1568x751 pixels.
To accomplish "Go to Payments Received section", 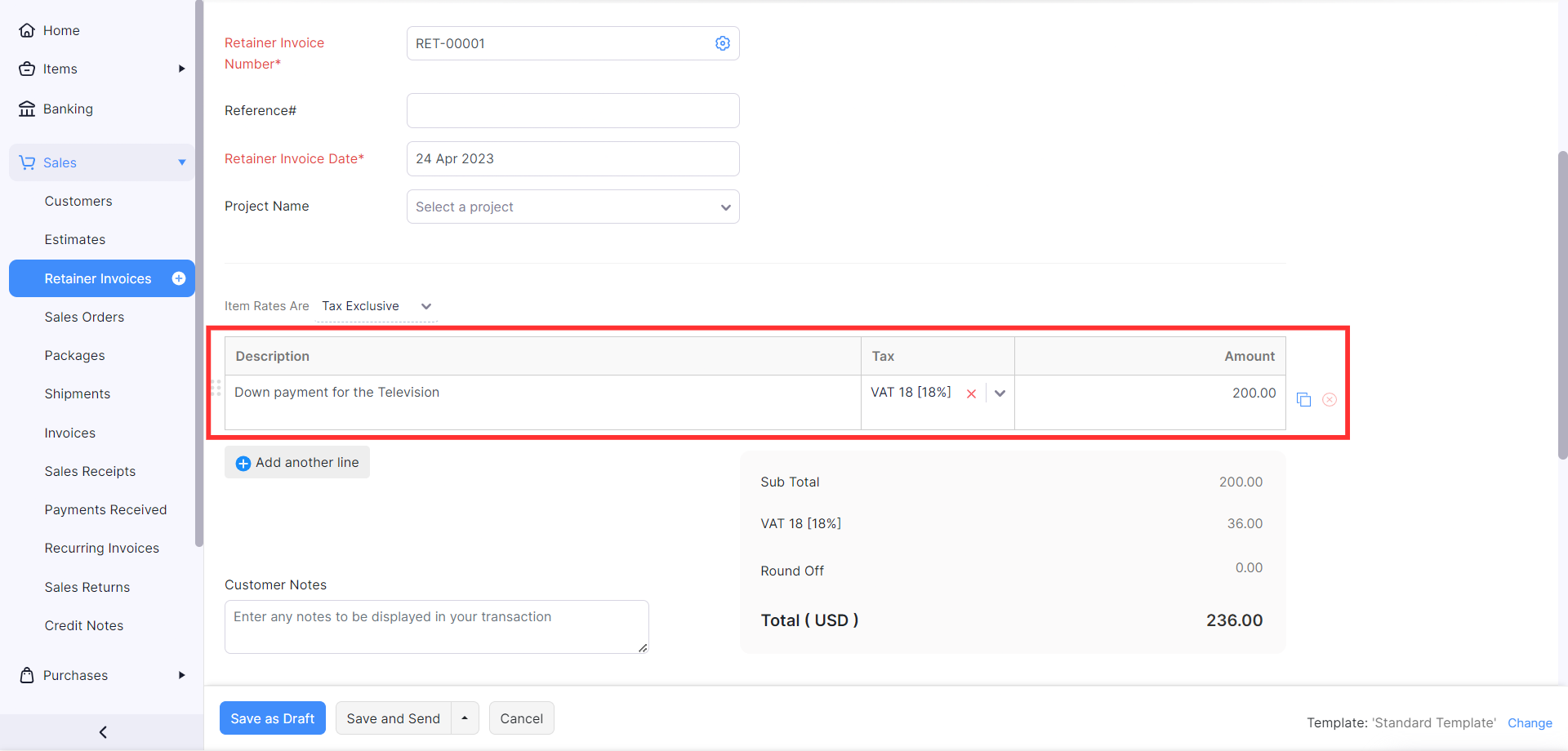I will click(x=105, y=509).
